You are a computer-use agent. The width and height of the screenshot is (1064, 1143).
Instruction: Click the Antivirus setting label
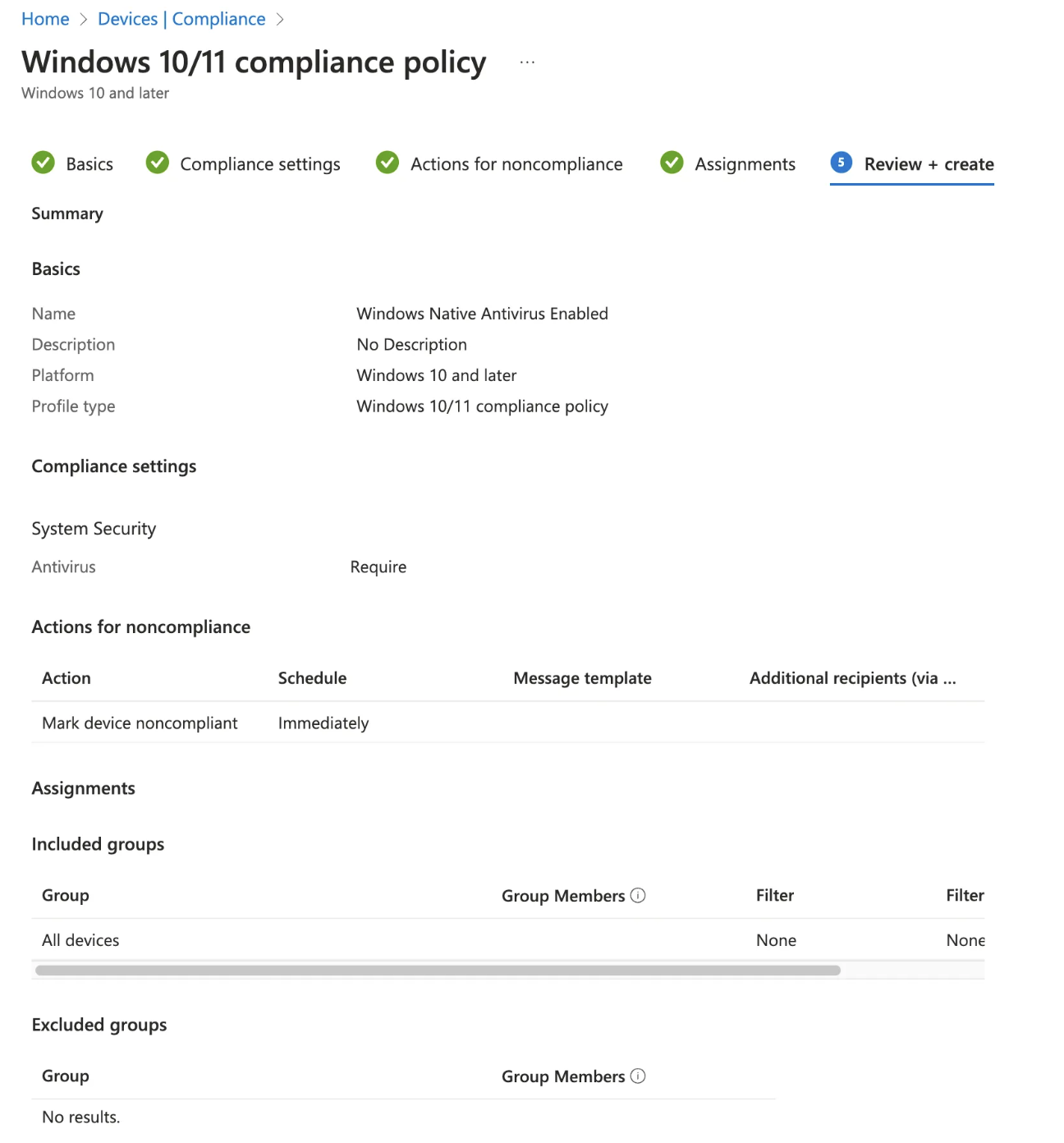(63, 567)
